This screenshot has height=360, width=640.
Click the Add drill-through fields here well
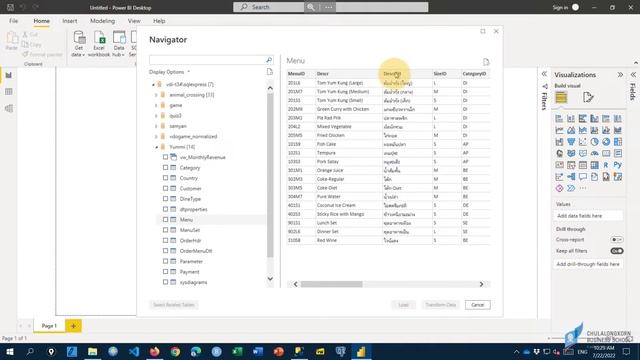click(x=588, y=264)
